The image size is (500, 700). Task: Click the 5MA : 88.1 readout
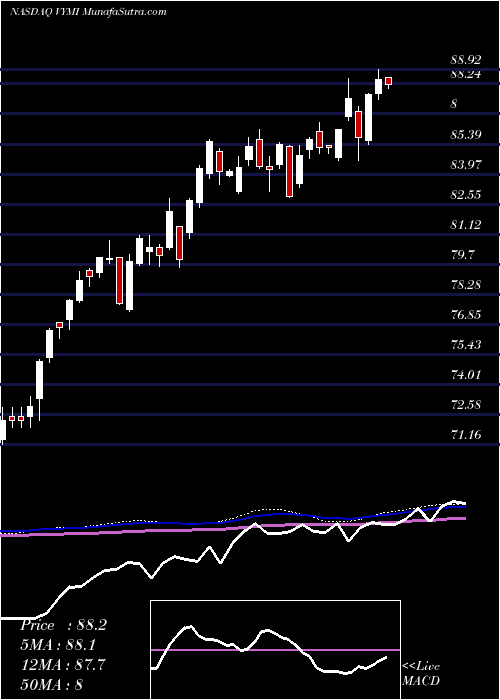point(58,645)
